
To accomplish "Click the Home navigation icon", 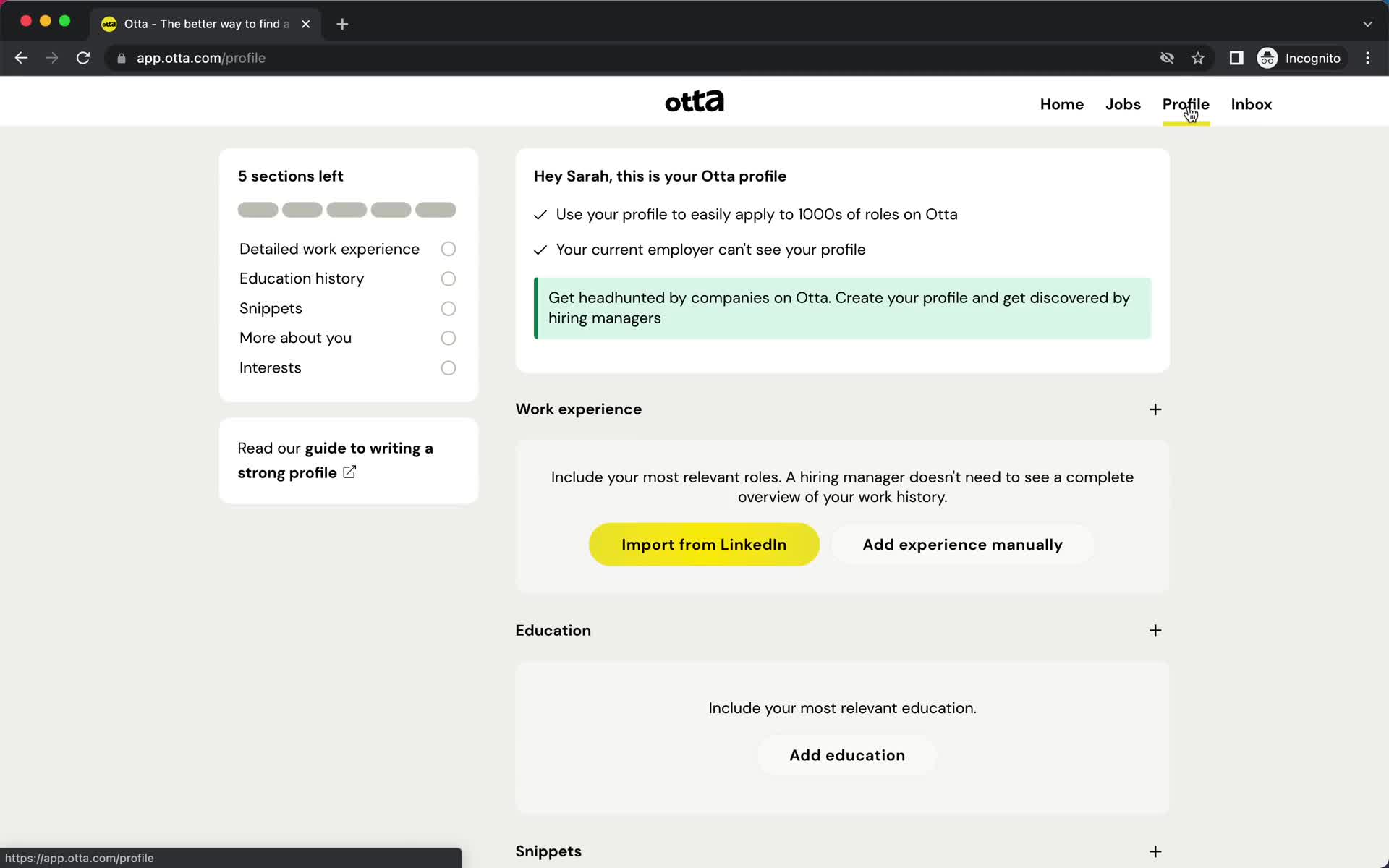I will [1062, 103].
